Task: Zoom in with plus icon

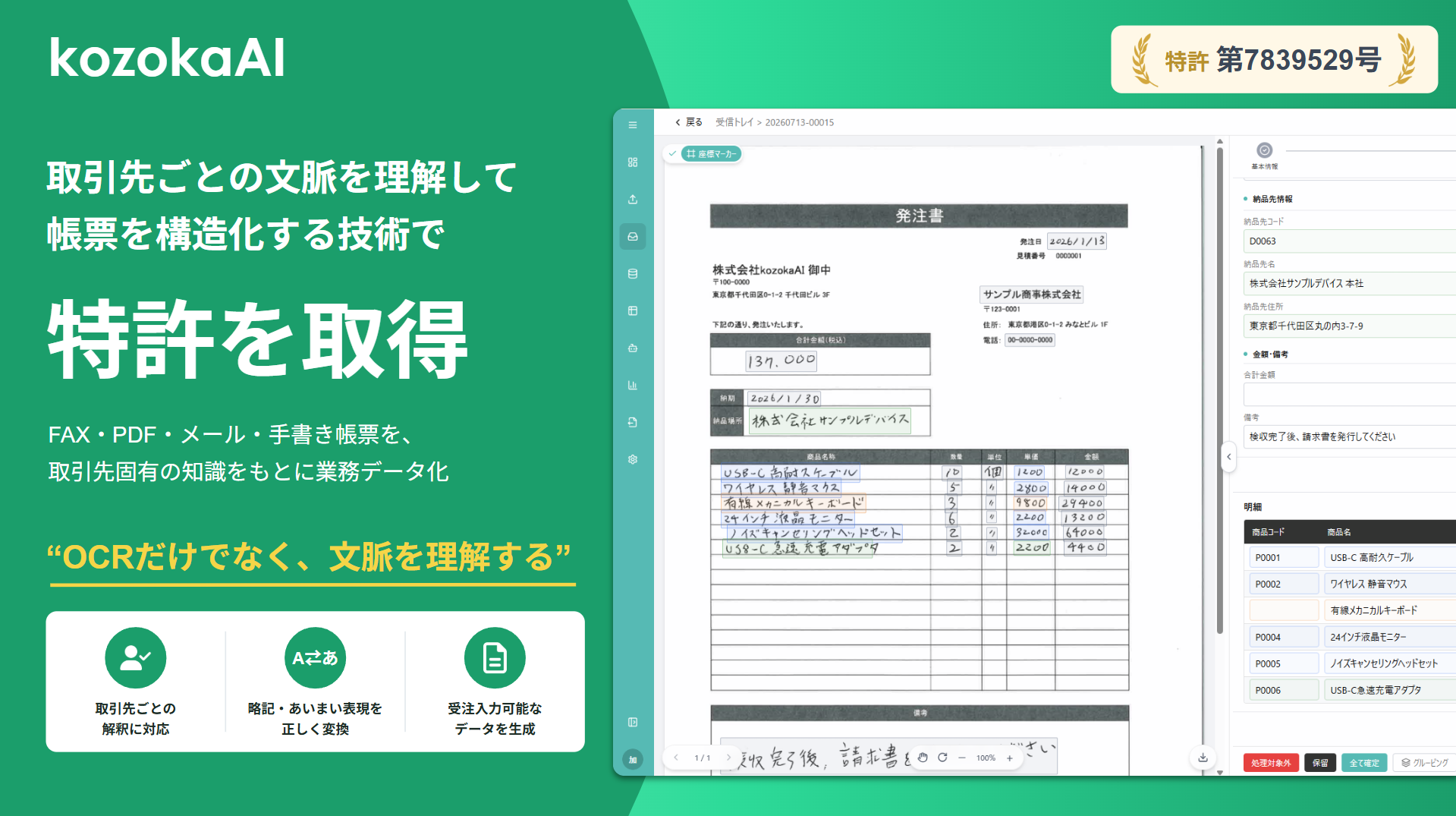Action: click(x=1010, y=758)
